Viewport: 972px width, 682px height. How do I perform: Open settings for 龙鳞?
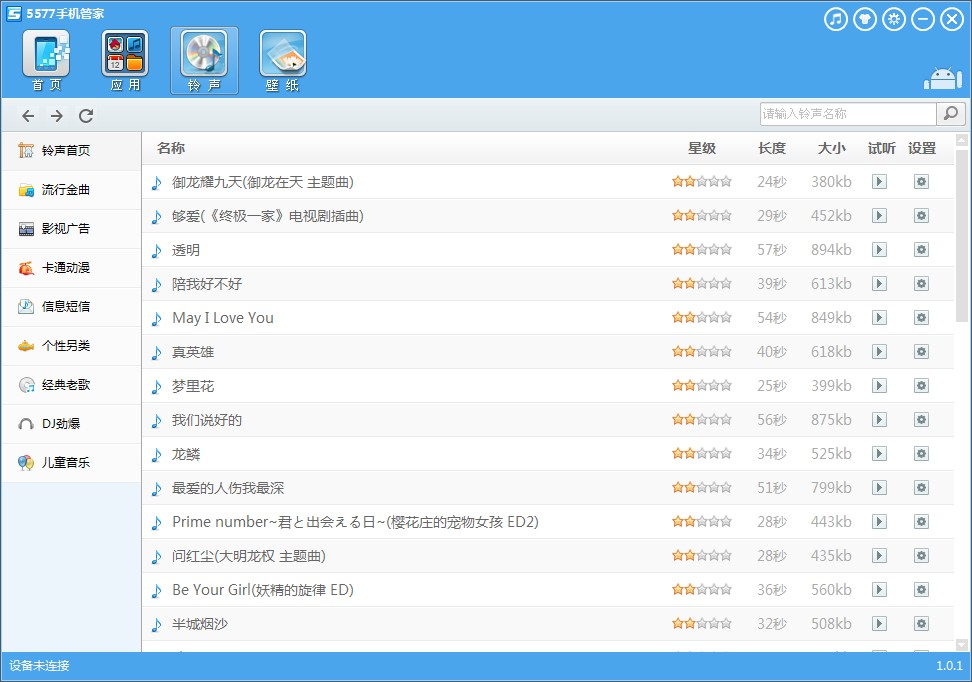click(x=921, y=453)
